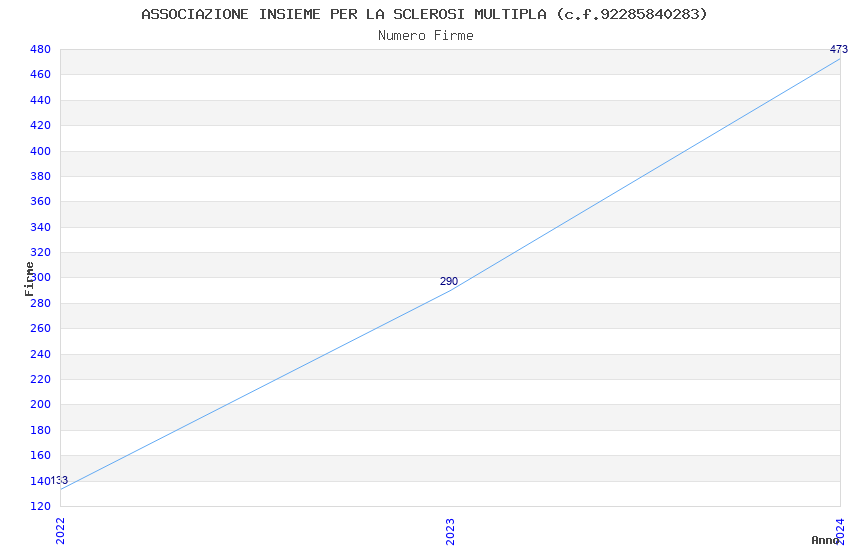Click the y-axis value 360
Image resolution: width=850 pixels, height=550 pixels.
40,201
